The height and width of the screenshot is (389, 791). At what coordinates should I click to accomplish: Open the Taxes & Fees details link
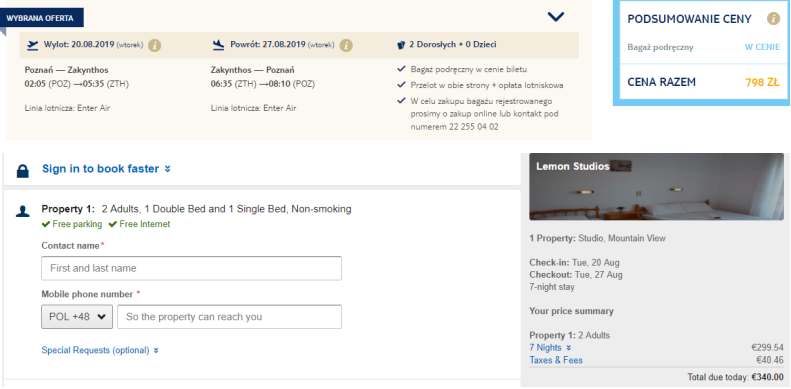[x=556, y=360]
